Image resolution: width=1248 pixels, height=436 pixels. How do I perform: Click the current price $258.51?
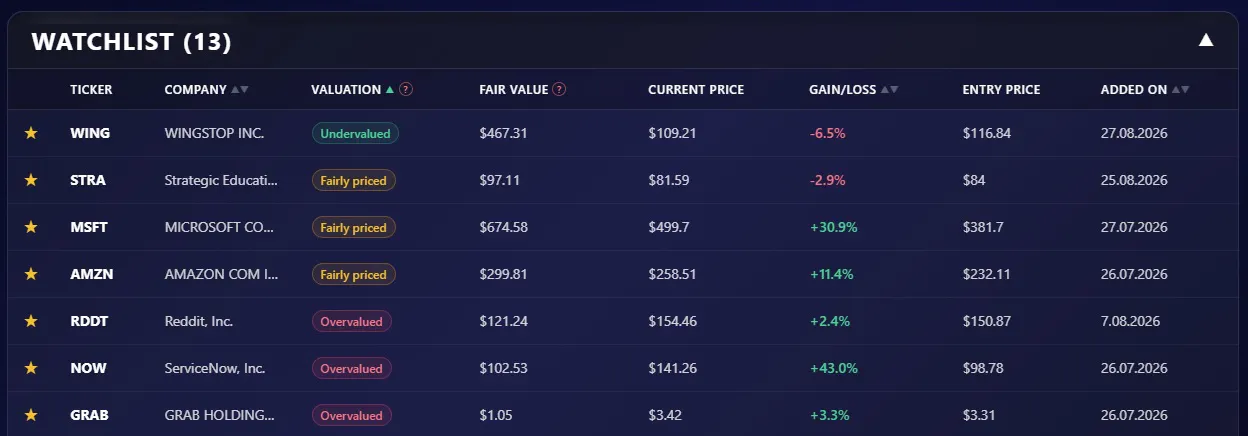pyautogui.click(x=672, y=274)
